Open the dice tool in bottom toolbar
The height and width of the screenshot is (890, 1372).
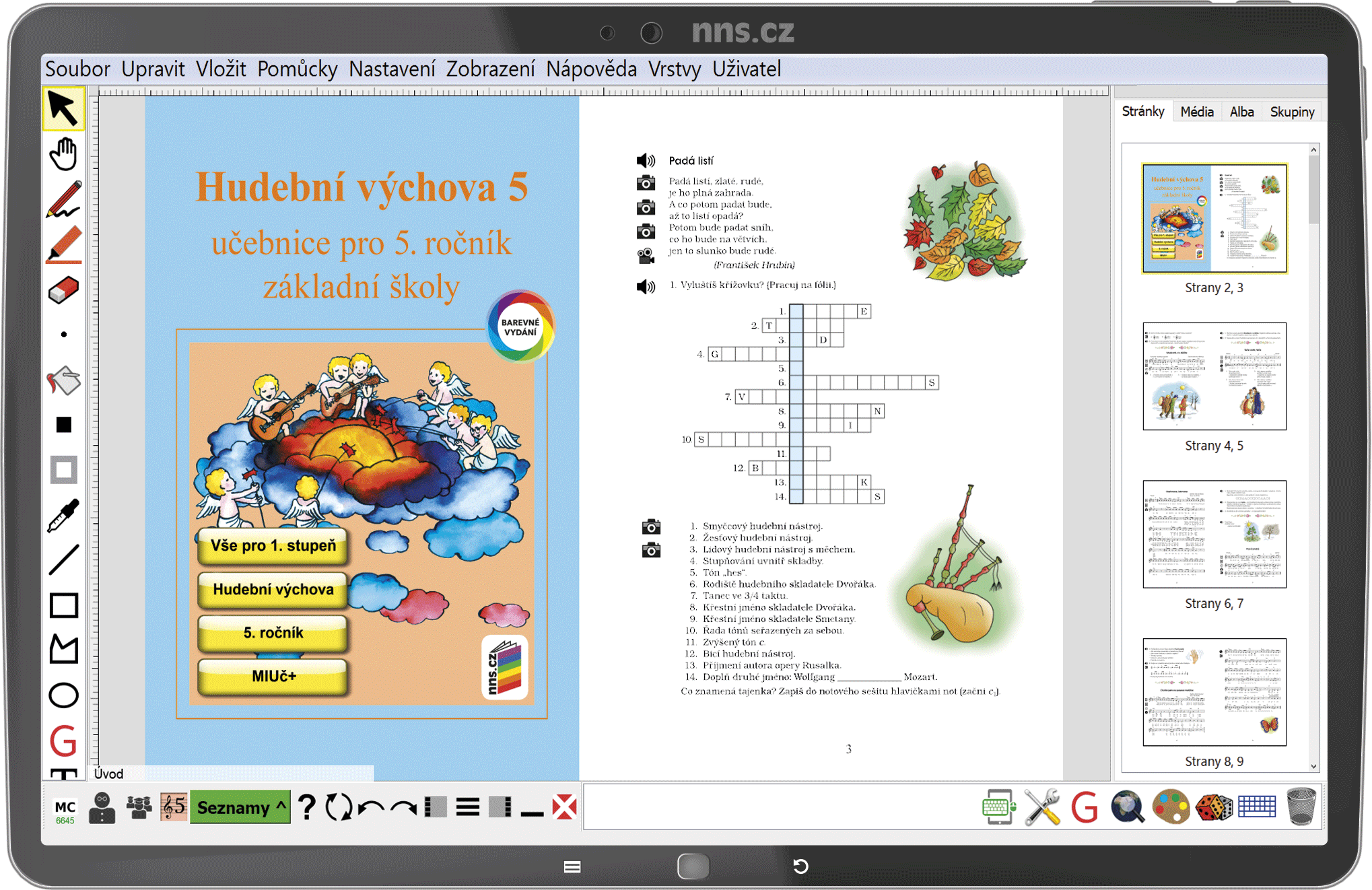pyautogui.click(x=1214, y=807)
